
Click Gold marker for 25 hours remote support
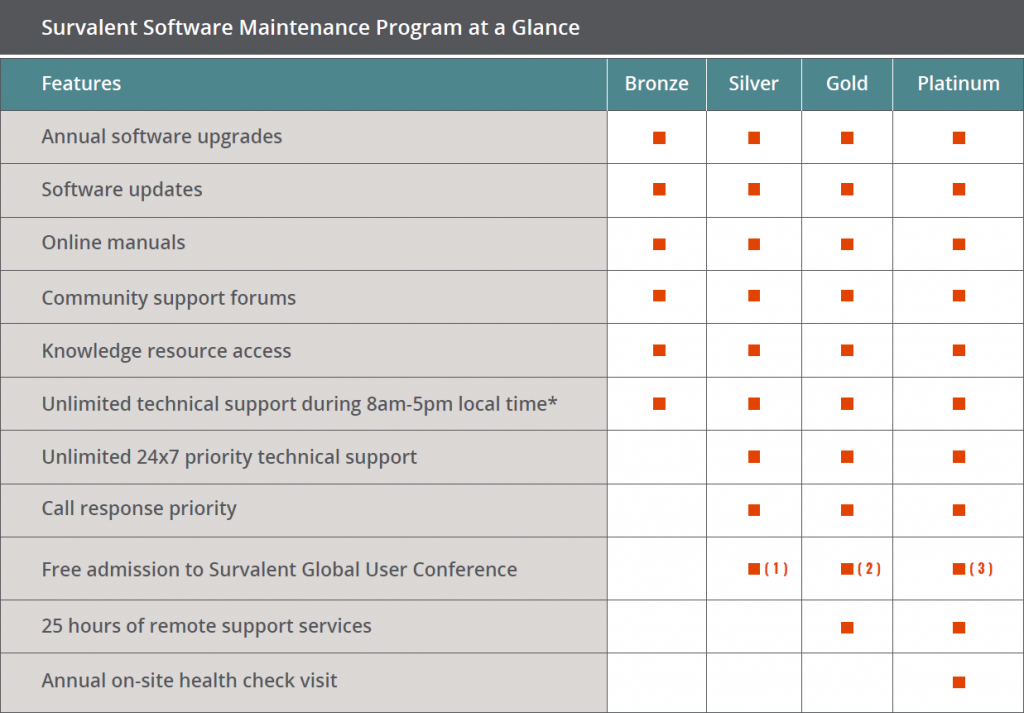click(847, 627)
